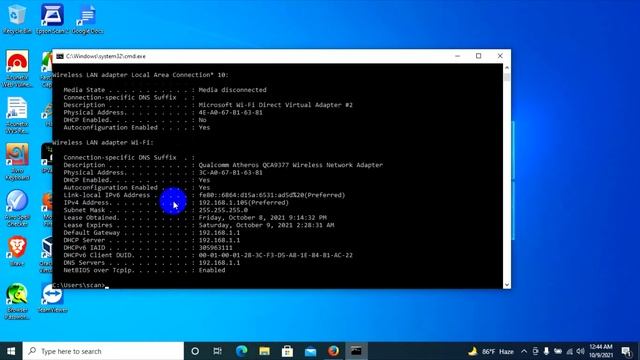This screenshot has height=360, width=640.
Task: Click 'Microsoft Wi-Fi Direct Virtual Adapter #2' text
Action: pos(276,105)
